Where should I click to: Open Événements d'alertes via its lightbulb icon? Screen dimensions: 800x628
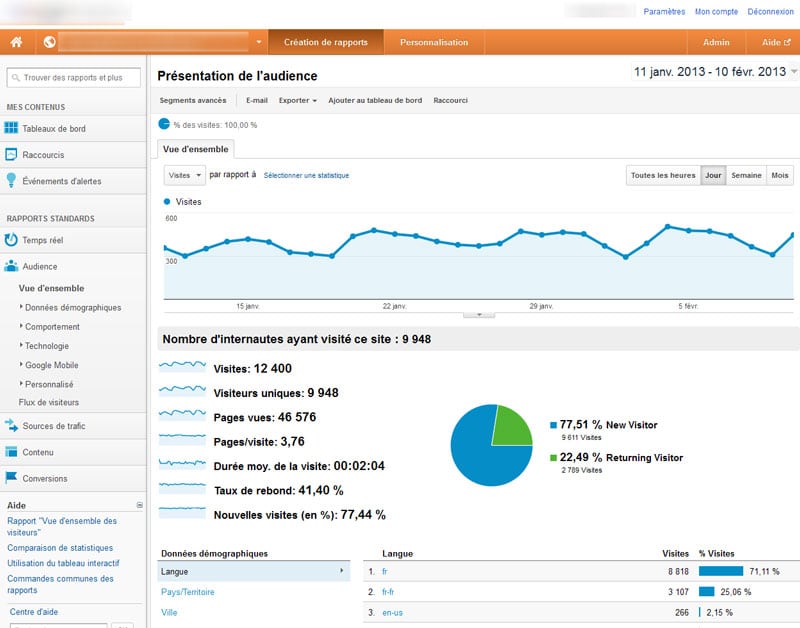13,180
